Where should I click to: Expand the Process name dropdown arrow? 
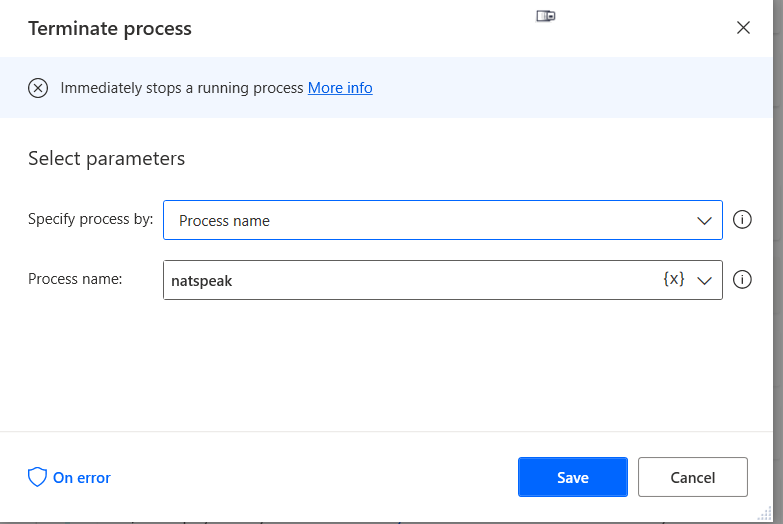704,281
